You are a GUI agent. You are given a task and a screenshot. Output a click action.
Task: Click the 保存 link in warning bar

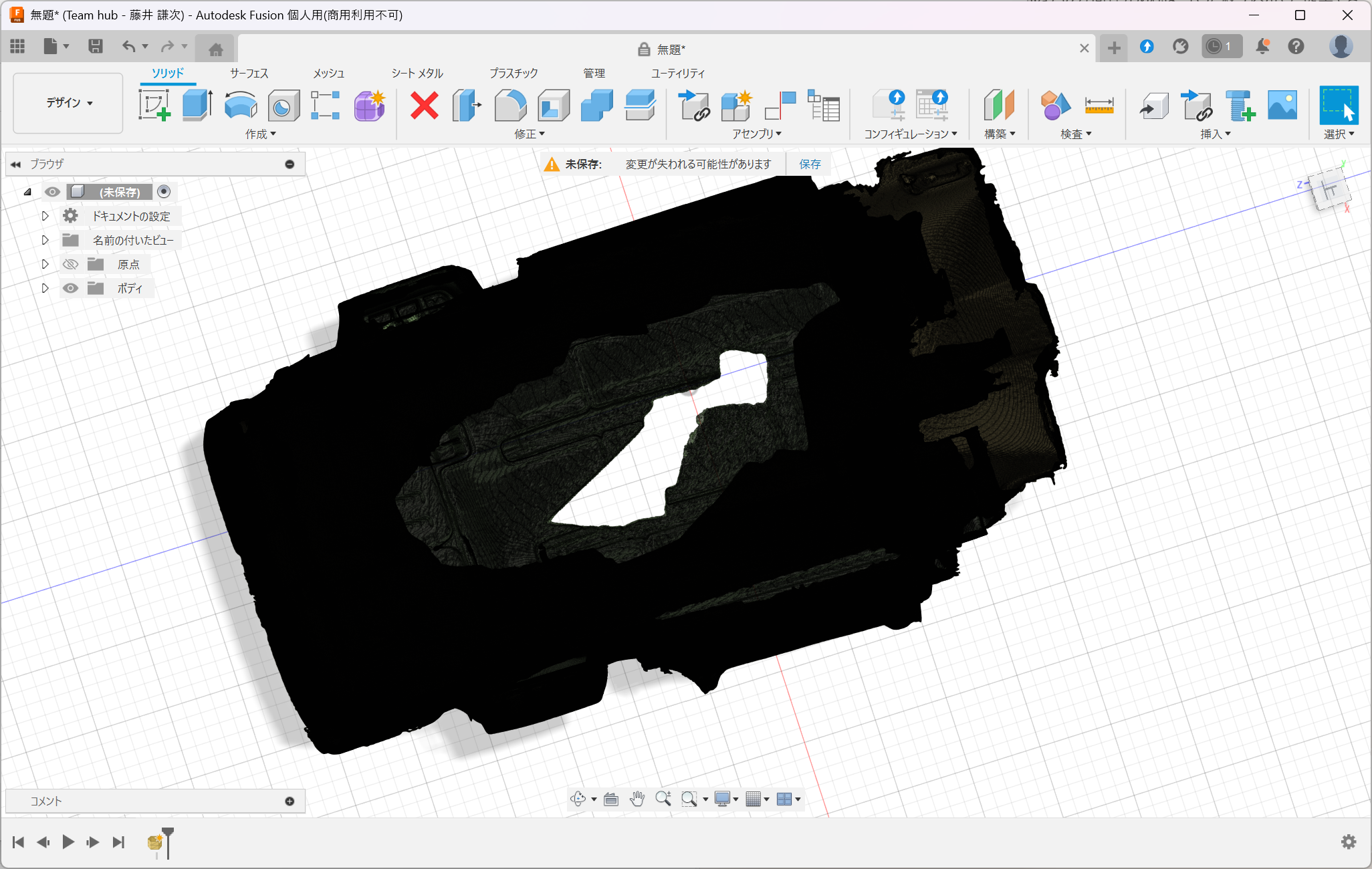pyautogui.click(x=810, y=164)
